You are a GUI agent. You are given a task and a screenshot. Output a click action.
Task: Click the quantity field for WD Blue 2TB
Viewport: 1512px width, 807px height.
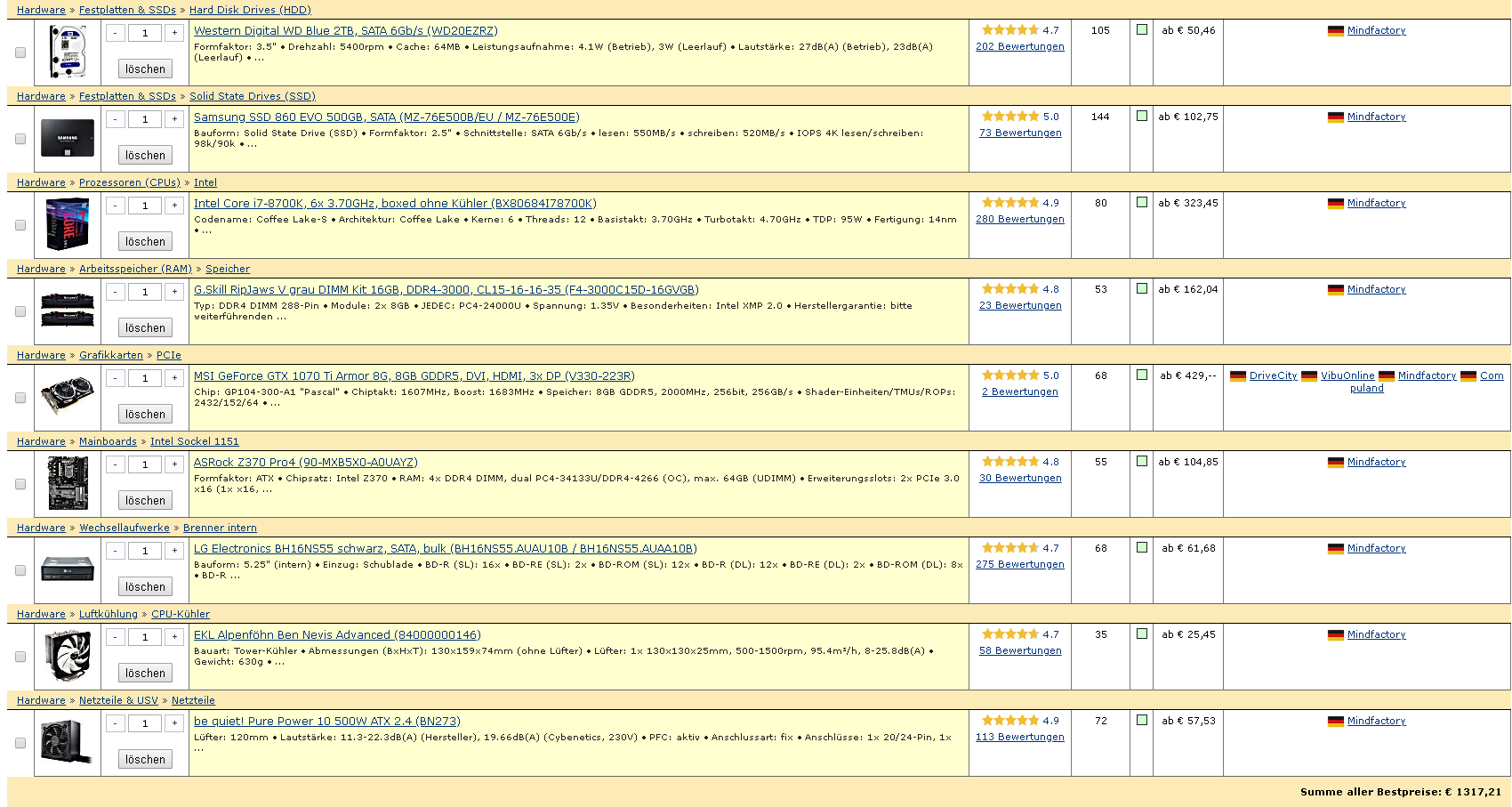[145, 33]
